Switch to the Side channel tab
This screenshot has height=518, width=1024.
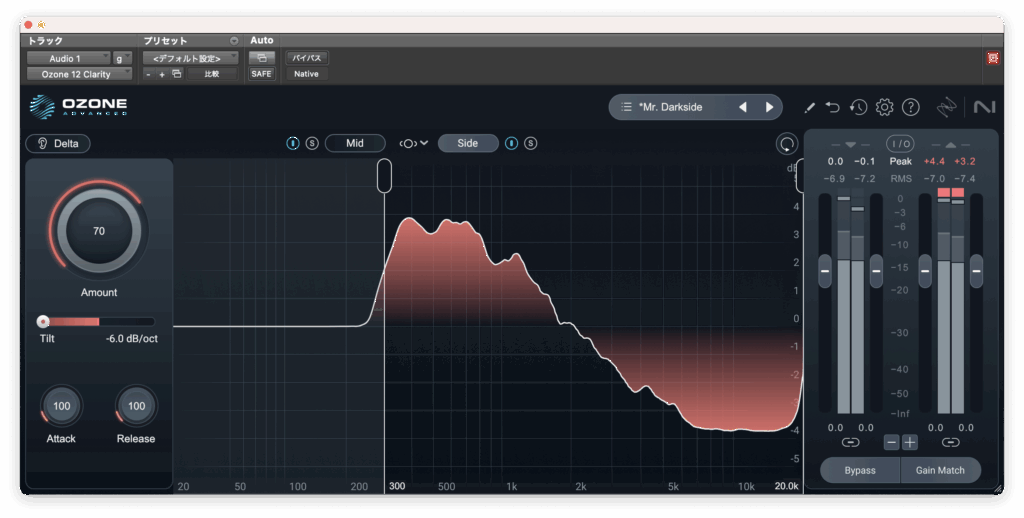[x=467, y=143]
